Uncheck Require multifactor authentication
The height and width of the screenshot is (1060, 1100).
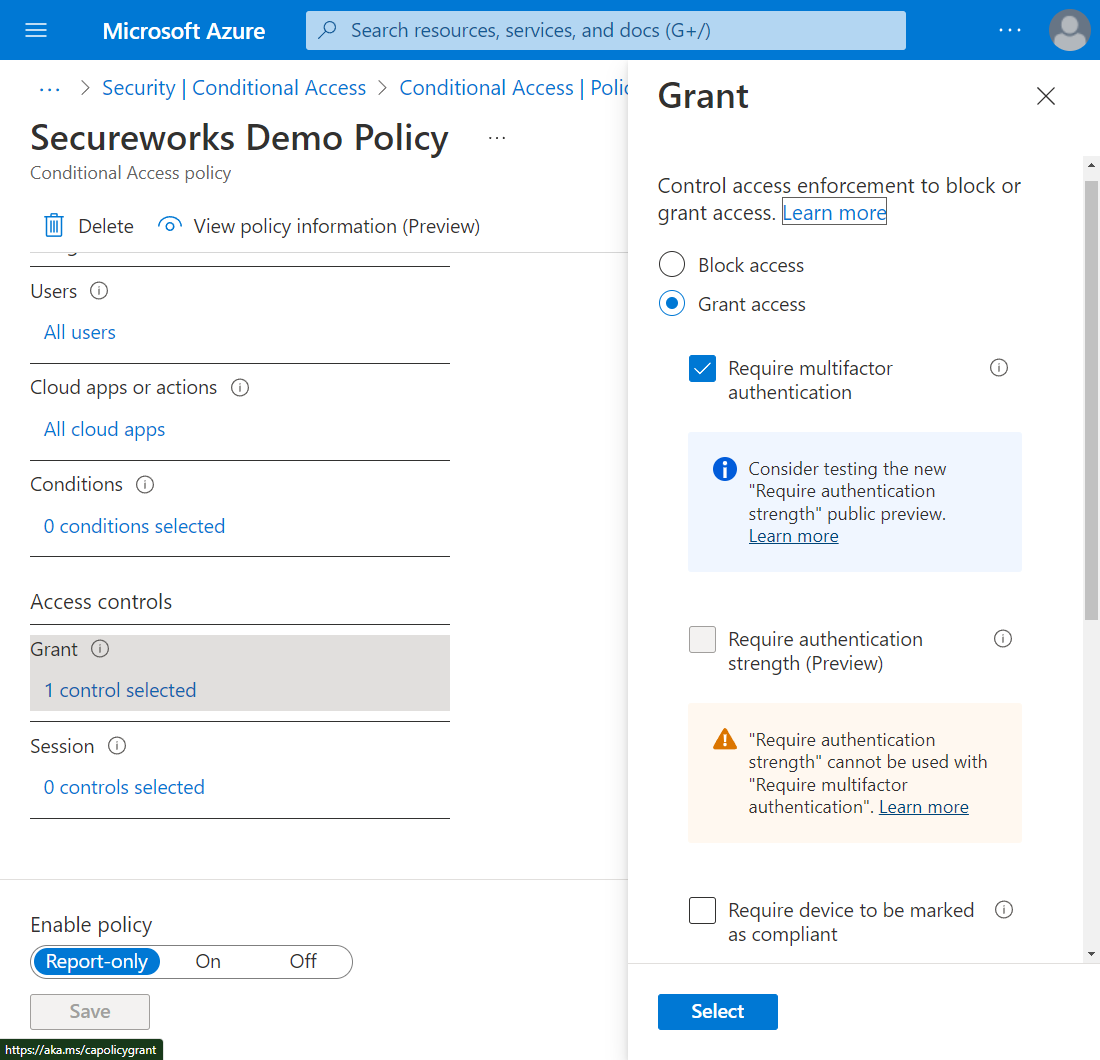point(702,368)
